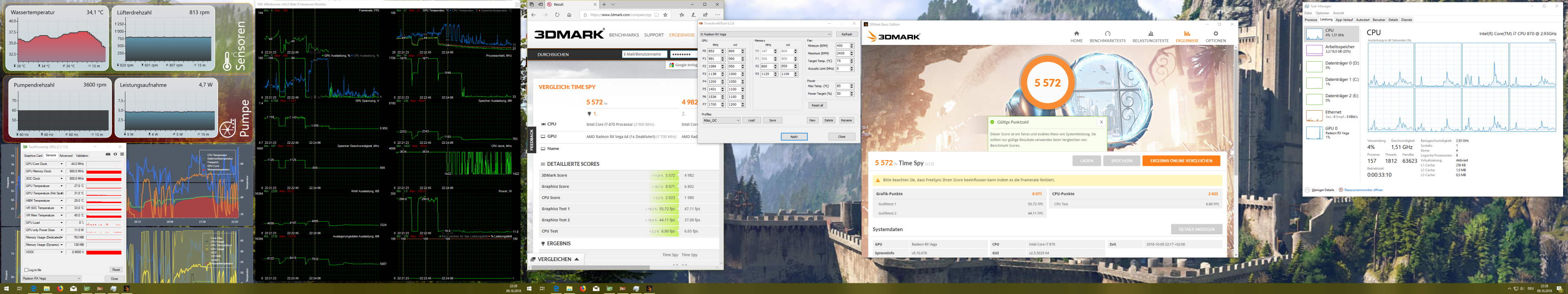
Task: Switch to Validation tab in GPU-Z
Action: (x=82, y=156)
